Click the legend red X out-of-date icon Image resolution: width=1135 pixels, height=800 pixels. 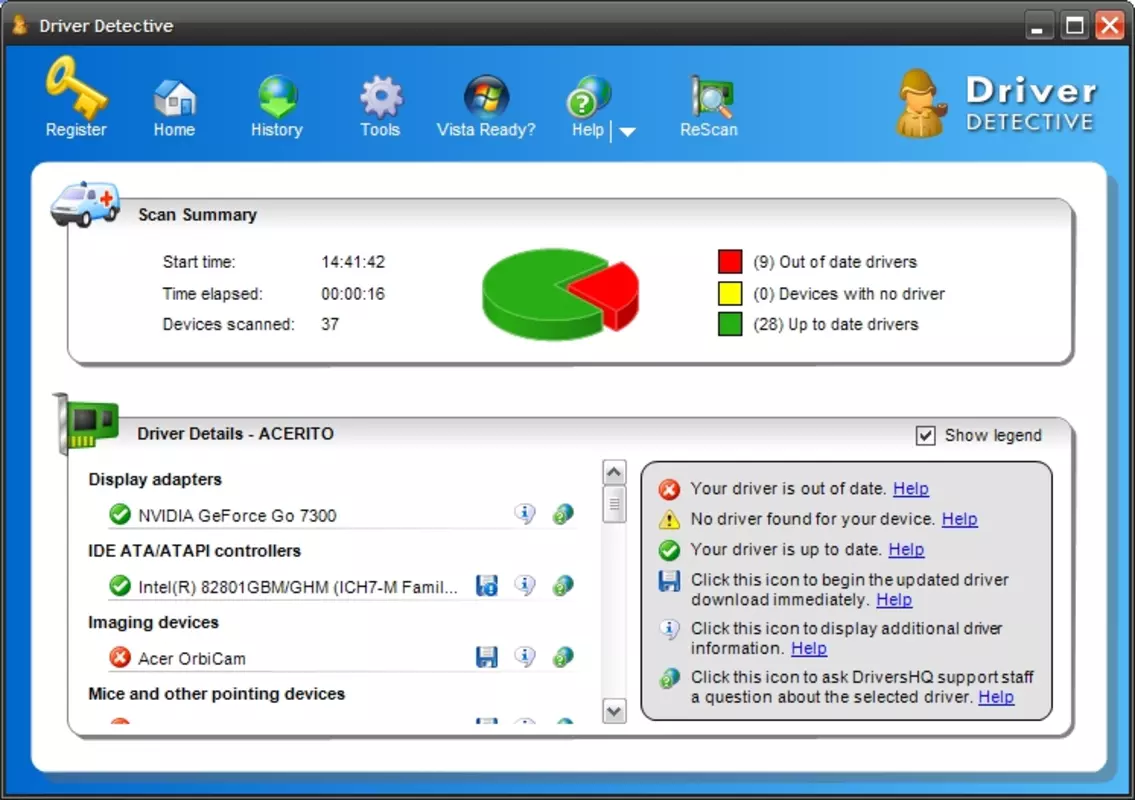tap(669, 489)
